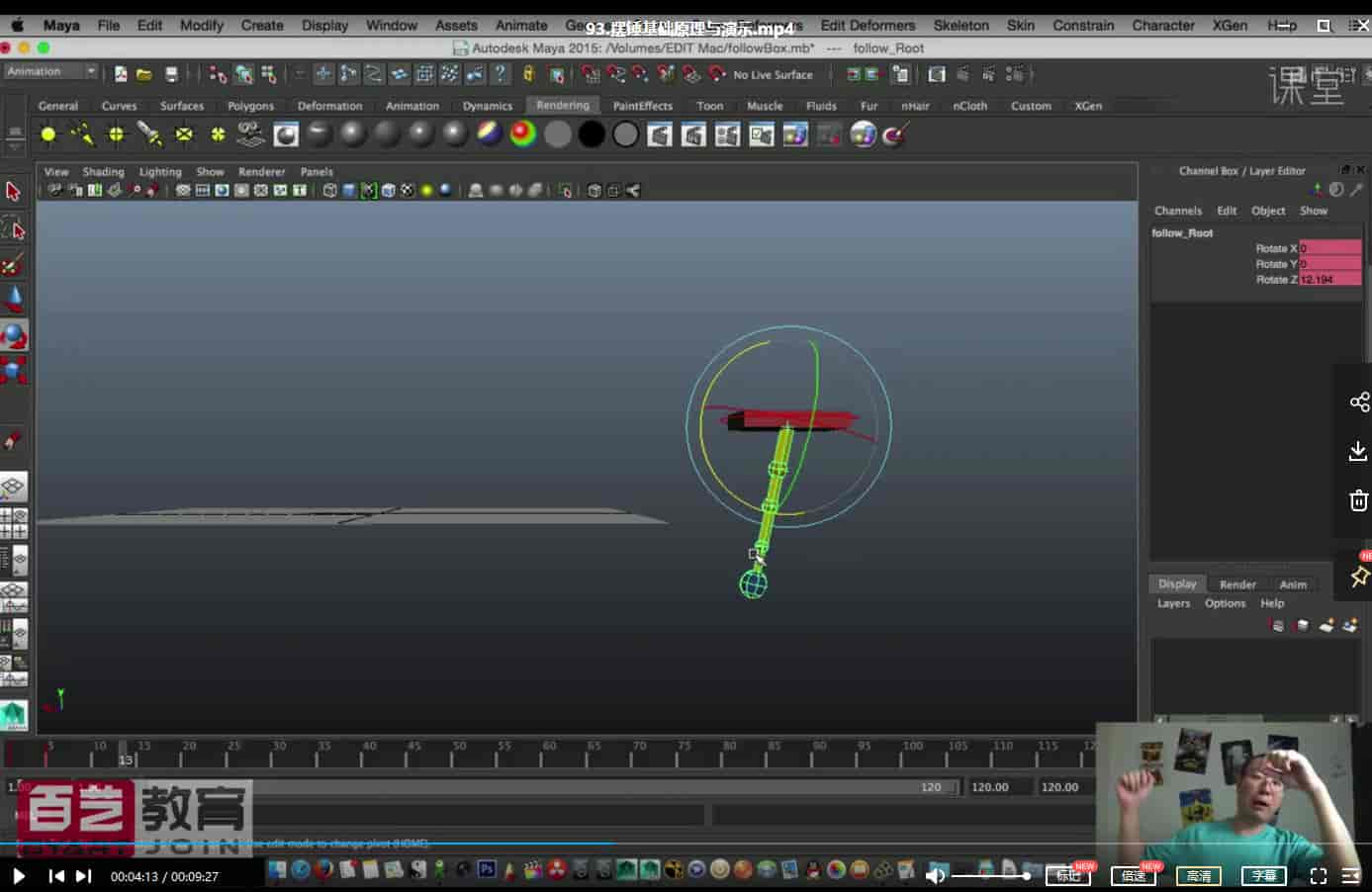Activate the Rotate tool sphere icon
The width and height of the screenshot is (1372, 892).
[14, 336]
